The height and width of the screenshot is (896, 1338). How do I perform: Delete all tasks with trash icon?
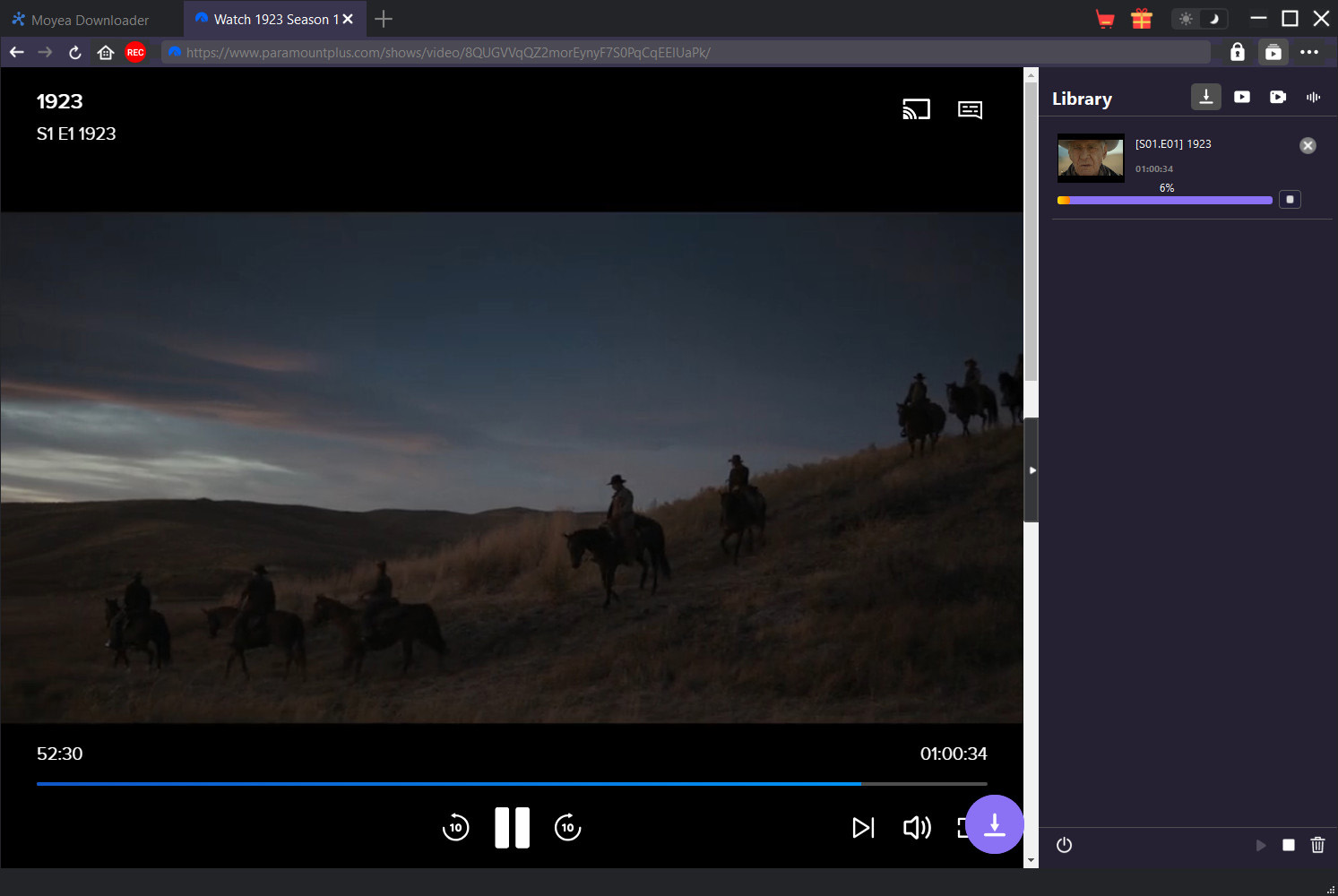click(1317, 845)
